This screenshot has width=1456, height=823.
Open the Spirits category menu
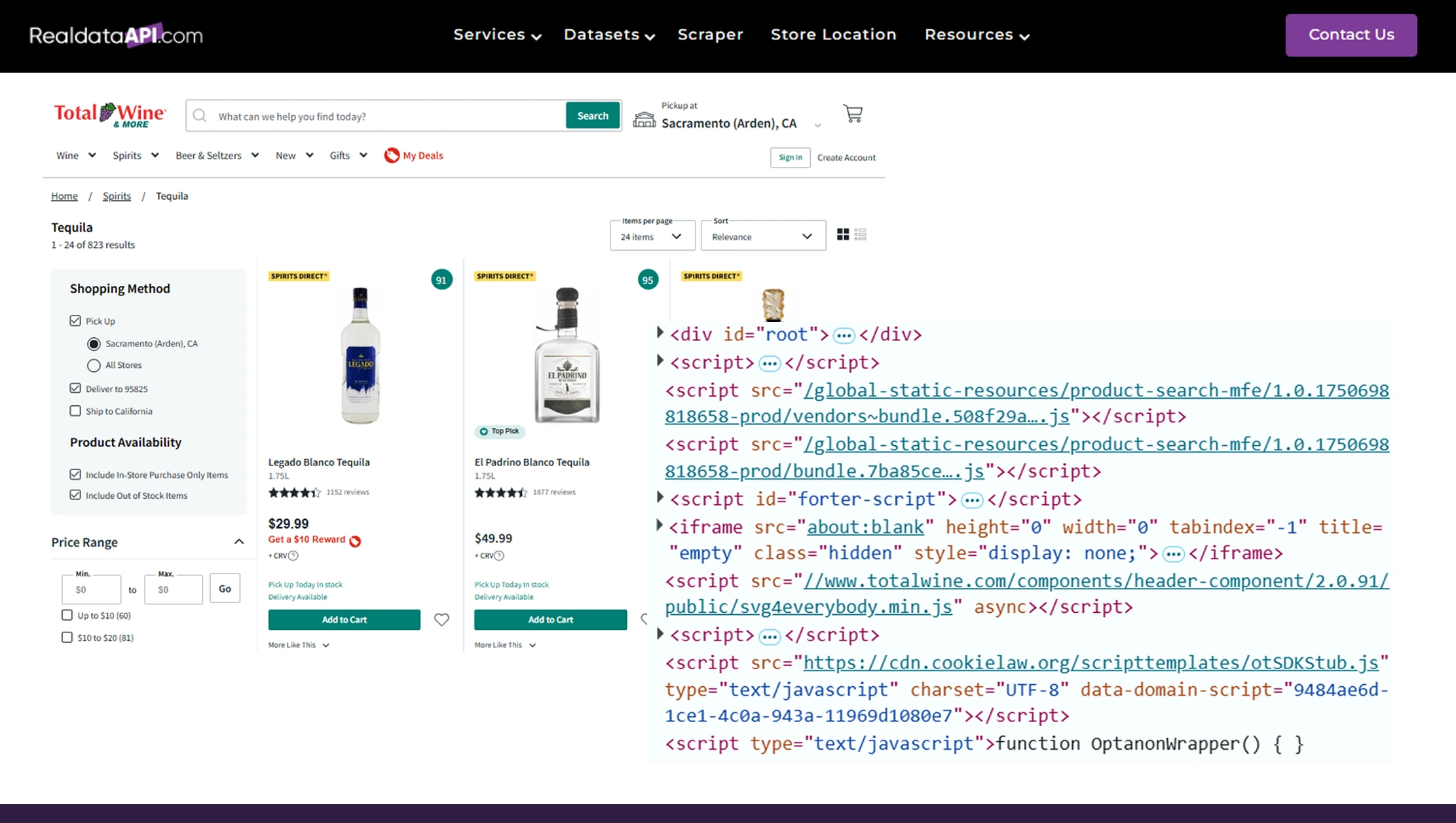(x=136, y=155)
